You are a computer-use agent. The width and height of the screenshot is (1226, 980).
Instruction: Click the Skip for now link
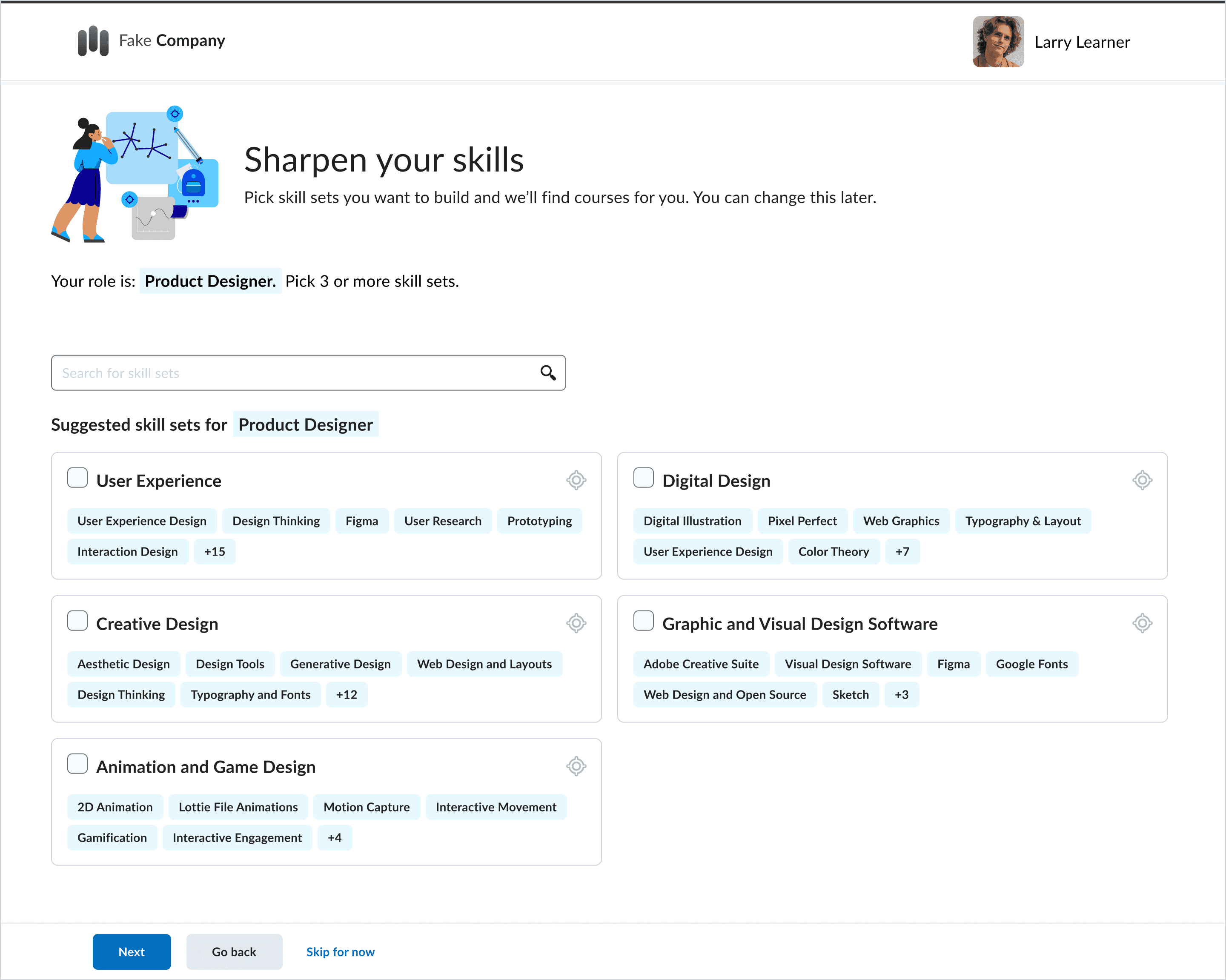[340, 951]
